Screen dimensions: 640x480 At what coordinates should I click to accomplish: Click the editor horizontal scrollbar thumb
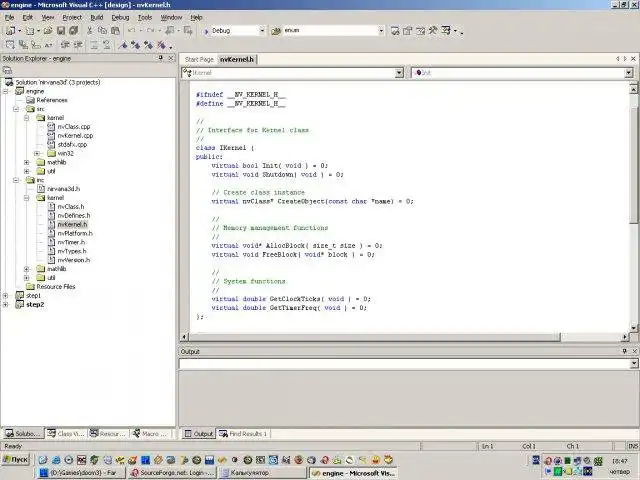point(374,337)
